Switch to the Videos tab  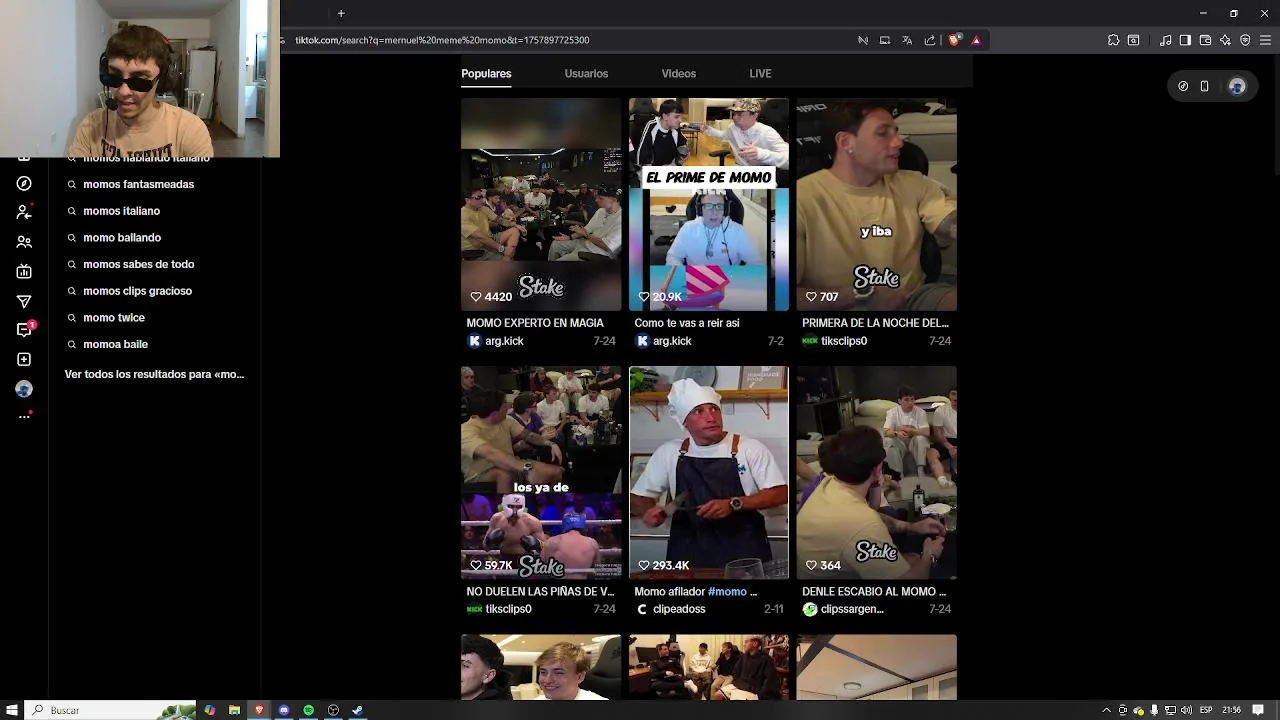pos(678,74)
